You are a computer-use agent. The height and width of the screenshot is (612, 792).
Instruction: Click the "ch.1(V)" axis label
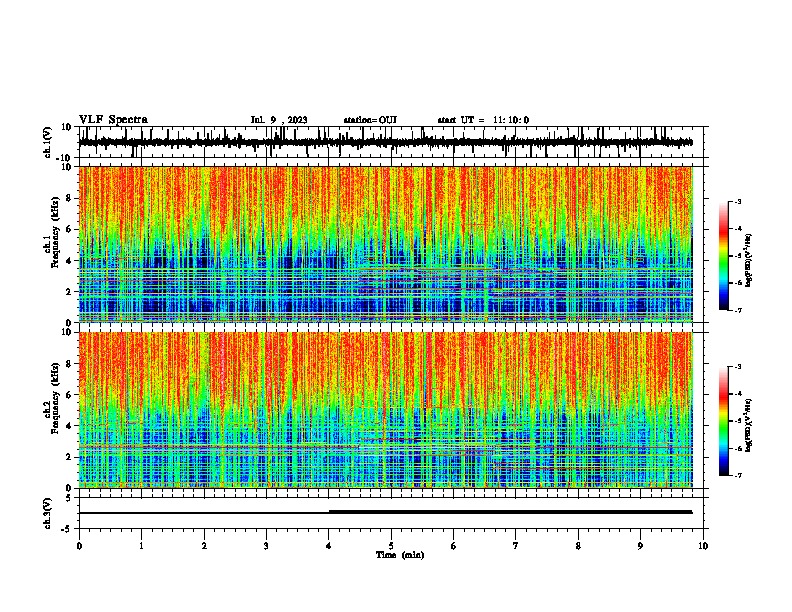(47, 142)
